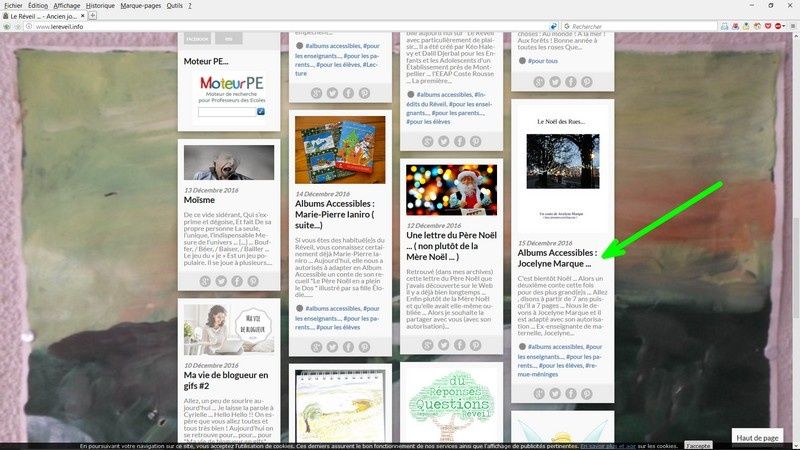Click the Rechercher search box in toolbar
This screenshot has width=800, height=450.
pyautogui.click(x=640, y=26)
